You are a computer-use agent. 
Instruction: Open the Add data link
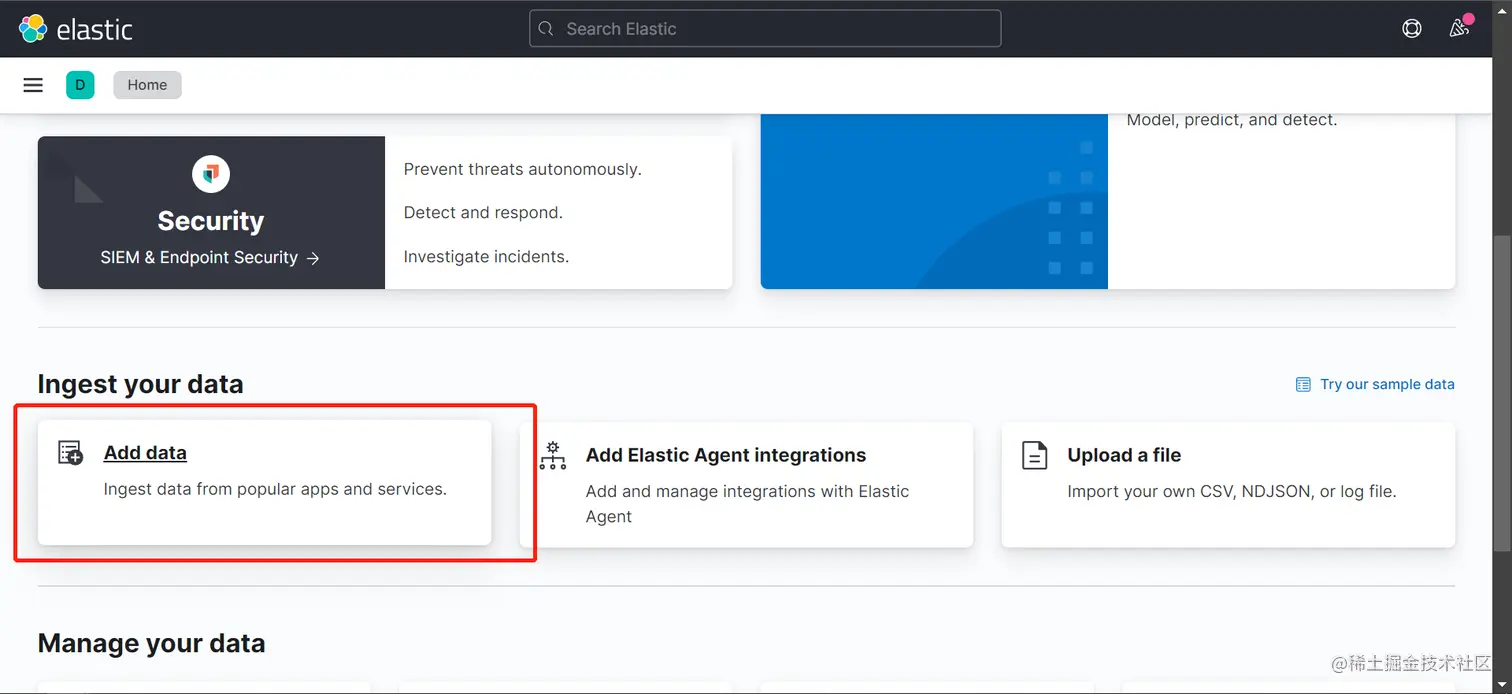(145, 453)
